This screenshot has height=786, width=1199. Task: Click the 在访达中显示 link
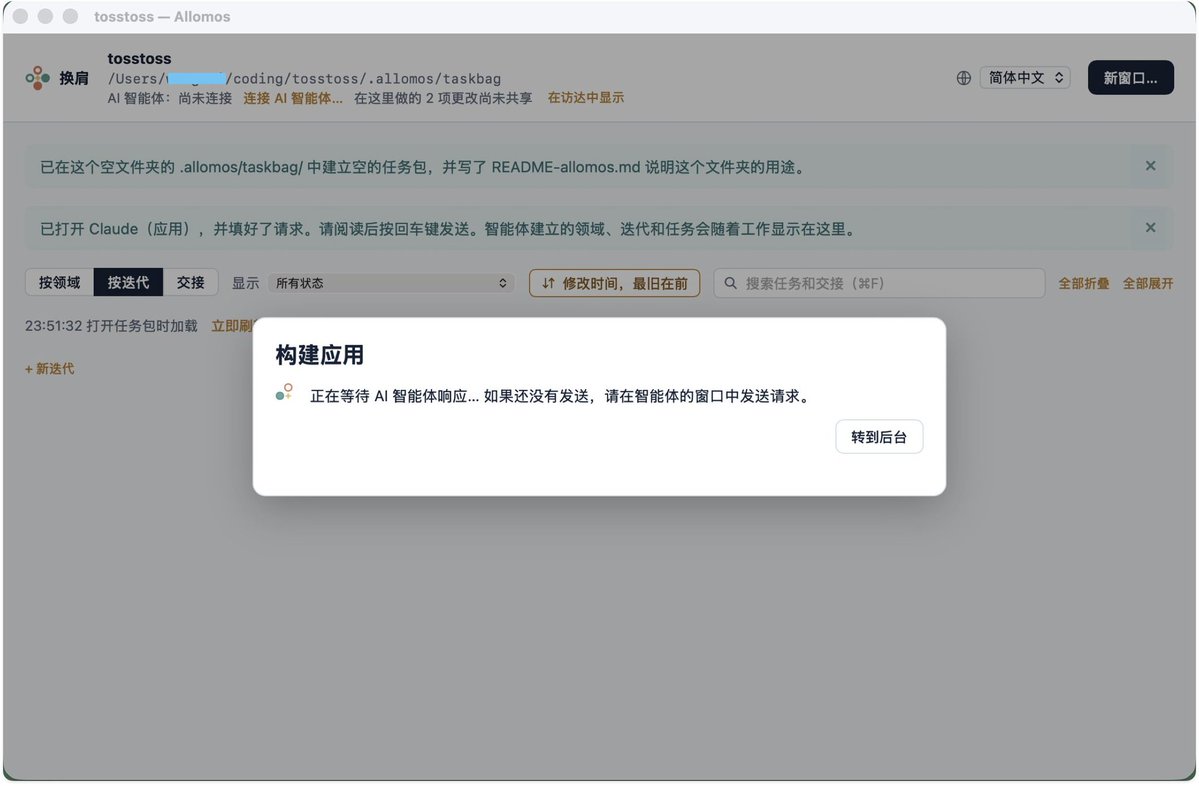coord(586,98)
